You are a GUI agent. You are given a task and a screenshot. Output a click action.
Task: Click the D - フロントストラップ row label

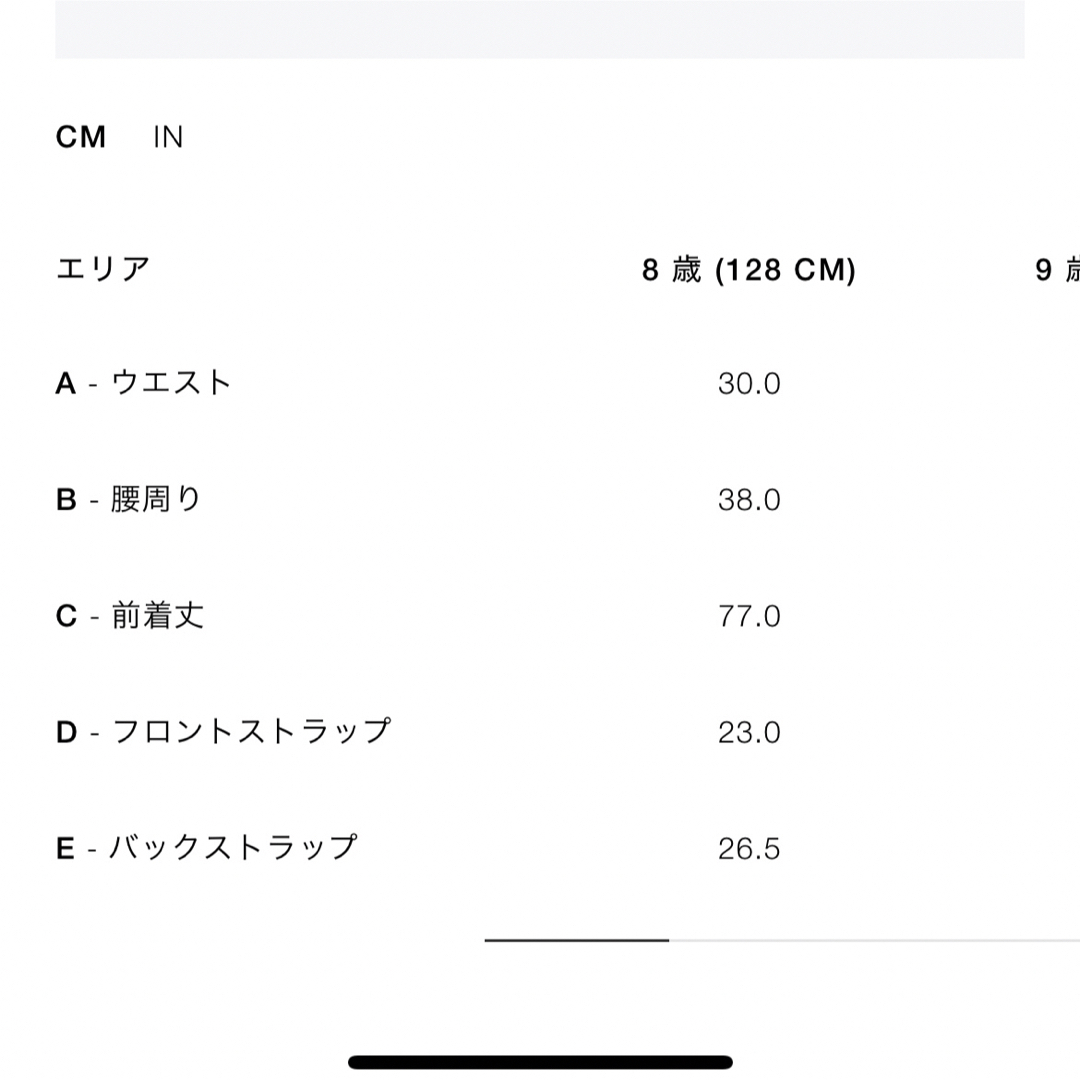point(223,731)
